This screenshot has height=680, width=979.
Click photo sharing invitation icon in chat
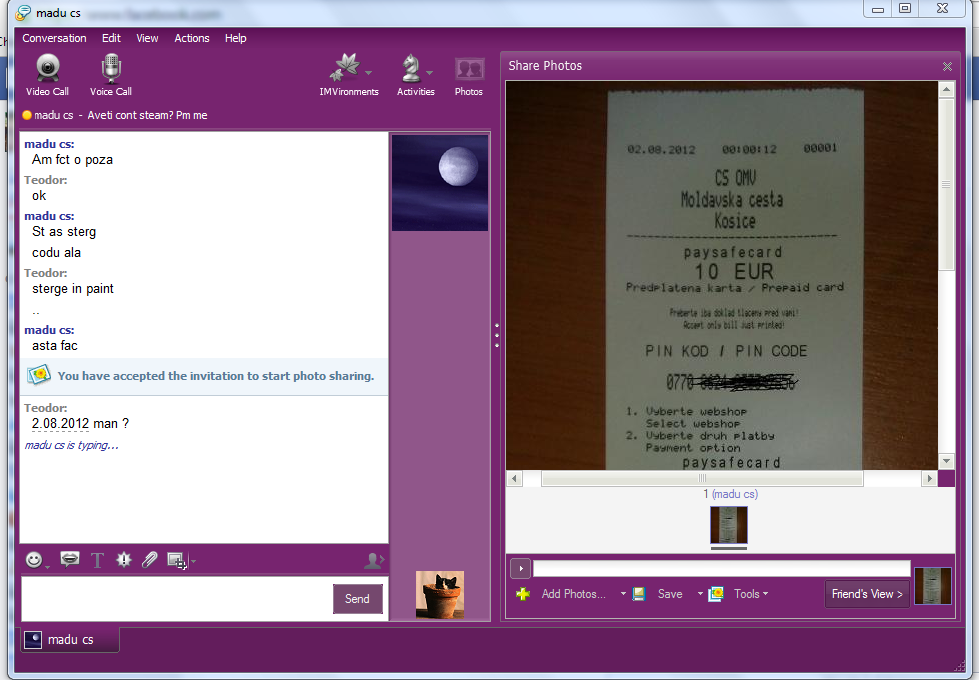[x=39, y=375]
